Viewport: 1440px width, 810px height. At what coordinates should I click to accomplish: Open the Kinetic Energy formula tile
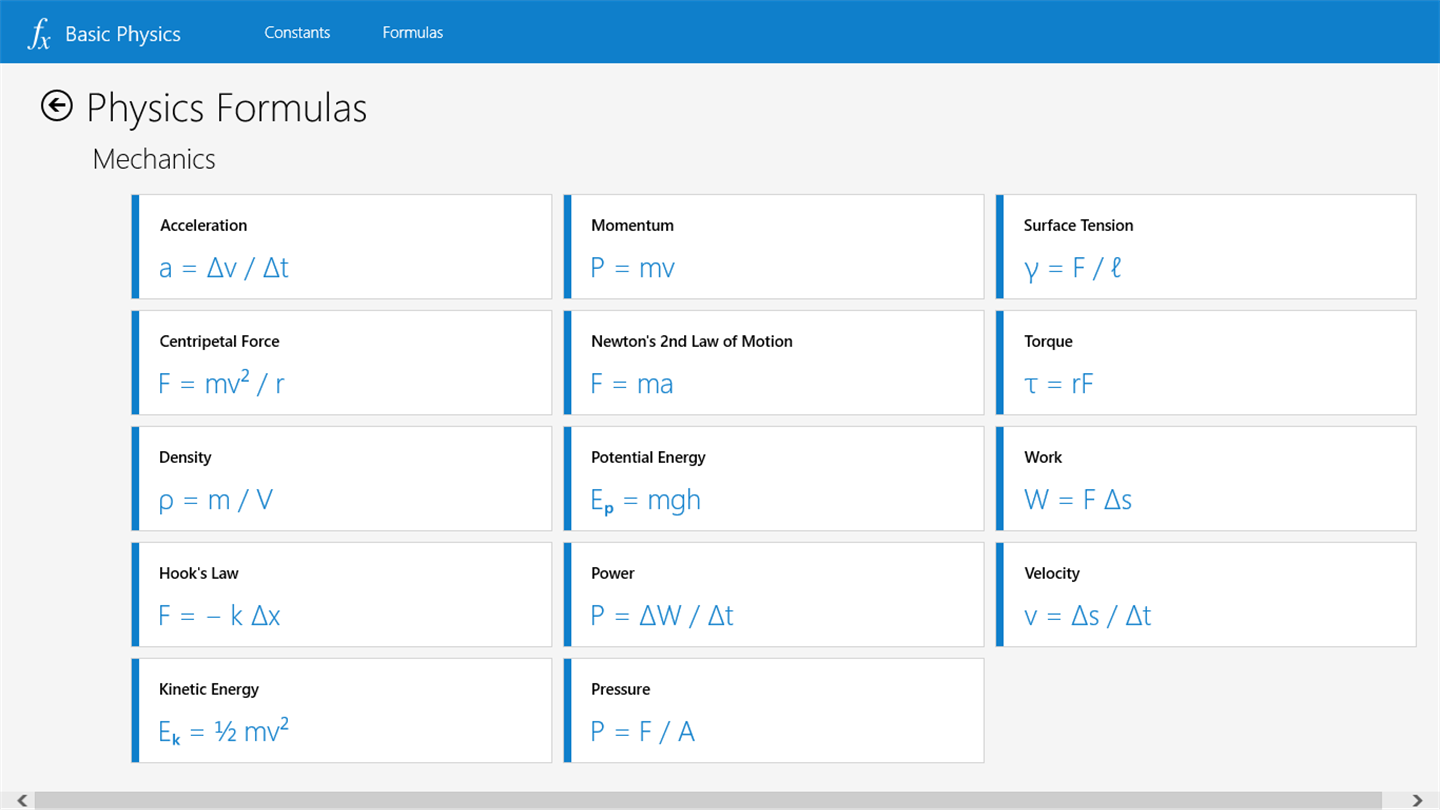(x=342, y=711)
